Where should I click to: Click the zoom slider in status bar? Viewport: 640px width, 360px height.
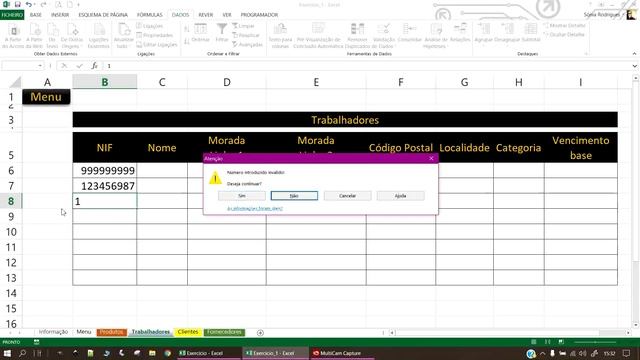[595, 342]
